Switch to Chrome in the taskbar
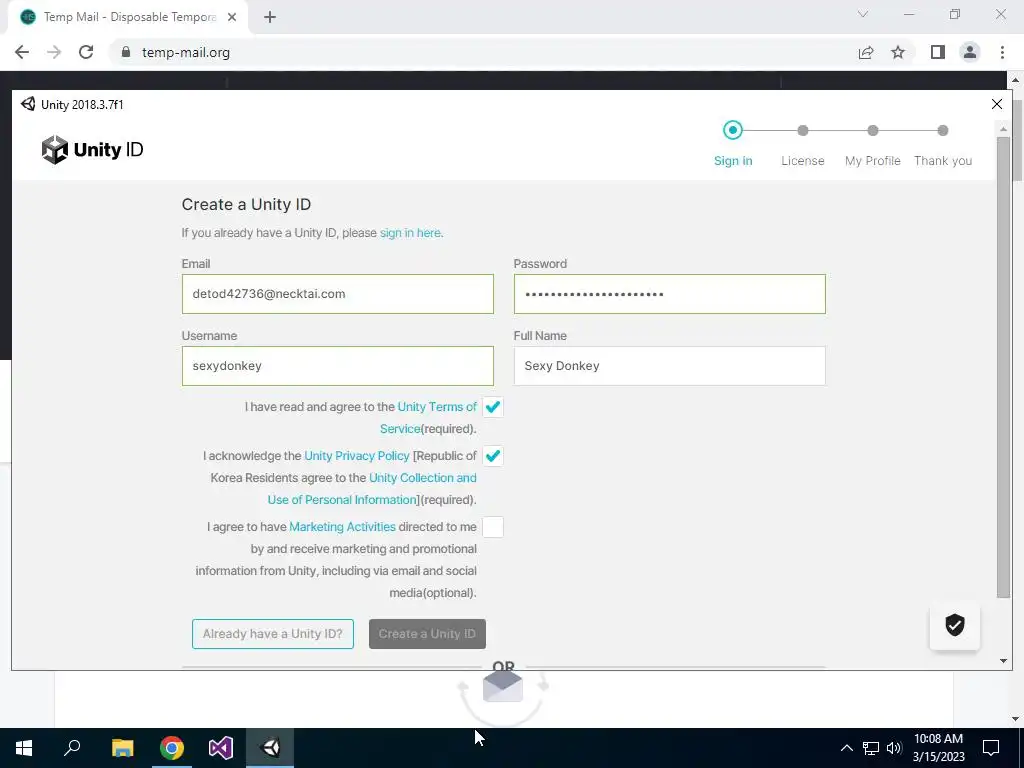Screen dimensions: 1024x768 pos(172,748)
